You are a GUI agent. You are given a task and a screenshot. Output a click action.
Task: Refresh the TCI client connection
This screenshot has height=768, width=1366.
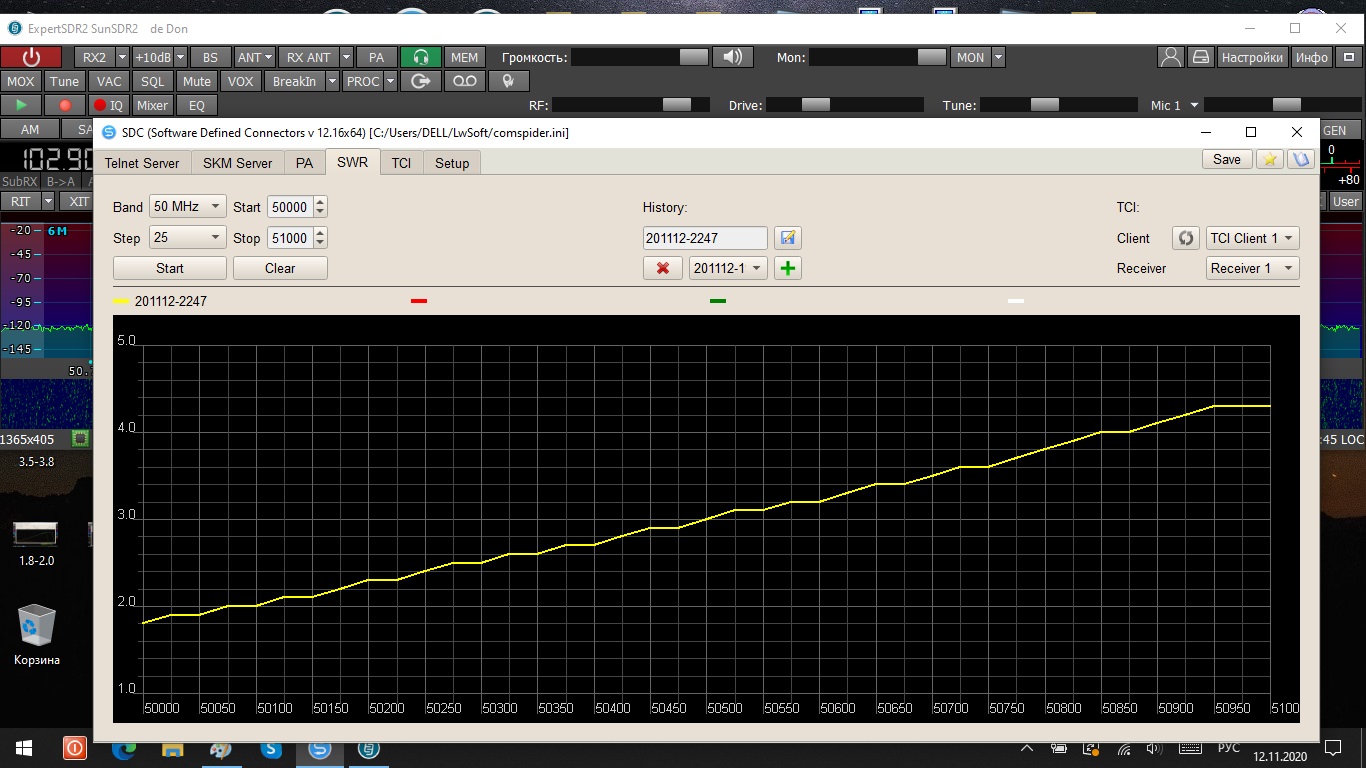point(1186,238)
